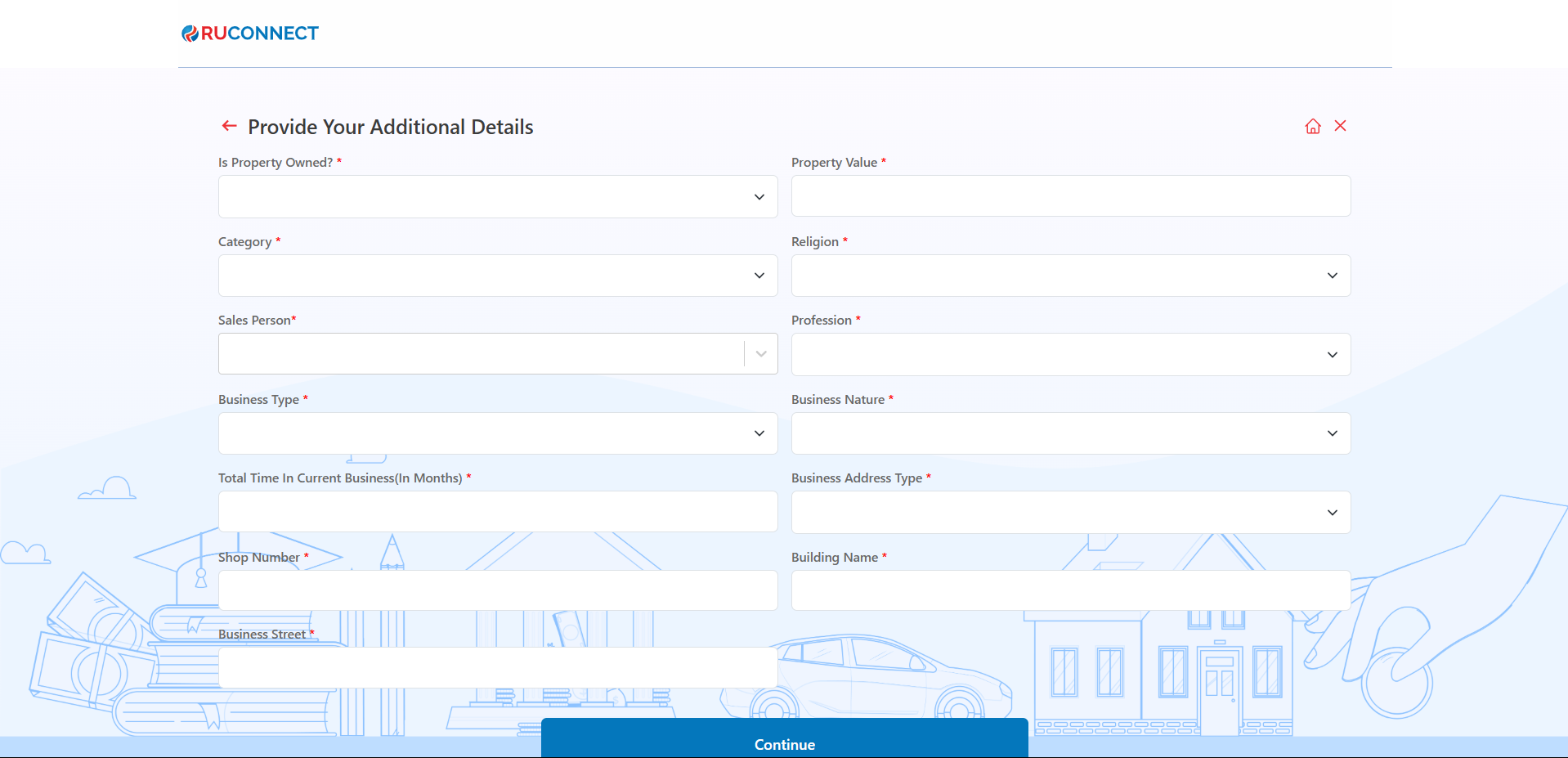
Task: Expand the Category dropdown
Action: tap(497, 276)
